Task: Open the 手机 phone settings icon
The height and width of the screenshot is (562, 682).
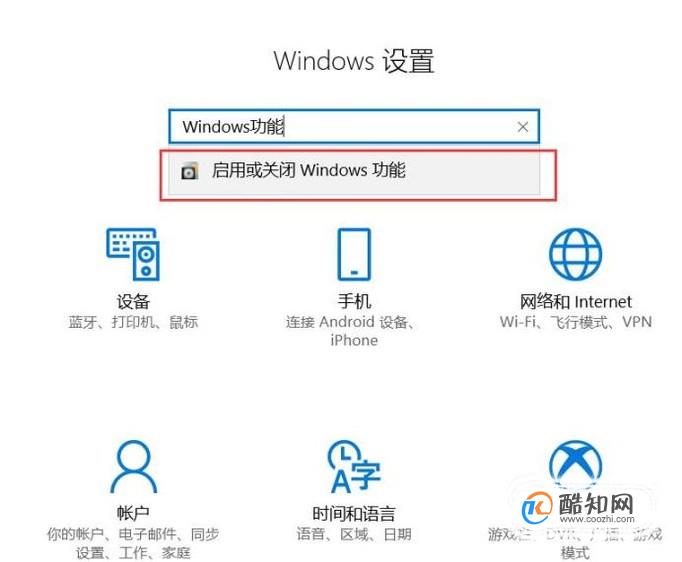Action: pyautogui.click(x=354, y=254)
